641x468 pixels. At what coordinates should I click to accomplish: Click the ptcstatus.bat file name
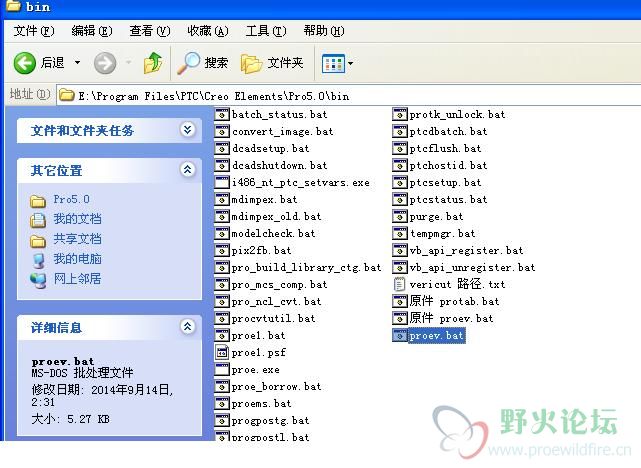coord(448,199)
